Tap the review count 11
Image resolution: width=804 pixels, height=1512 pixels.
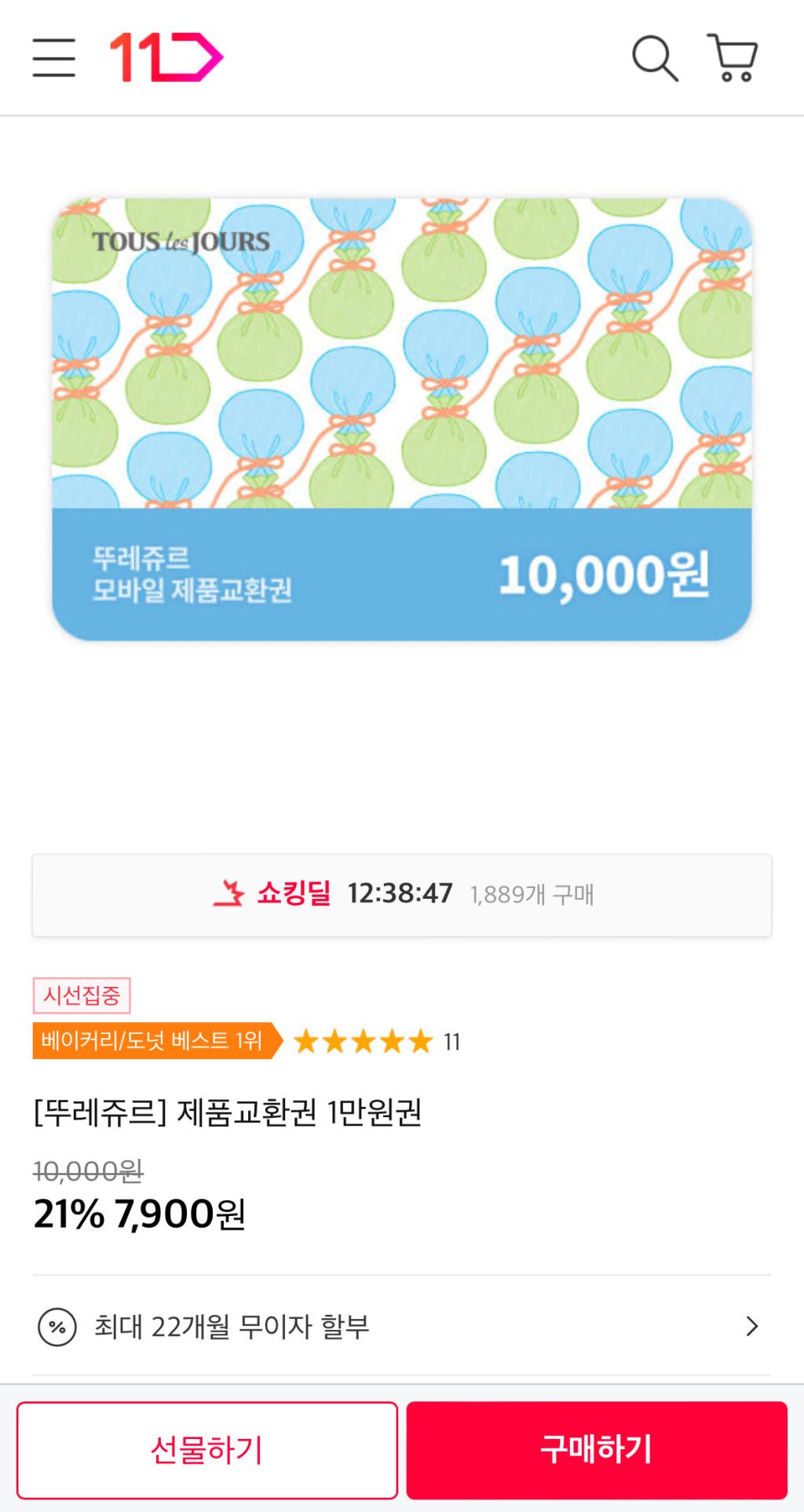coord(451,1042)
